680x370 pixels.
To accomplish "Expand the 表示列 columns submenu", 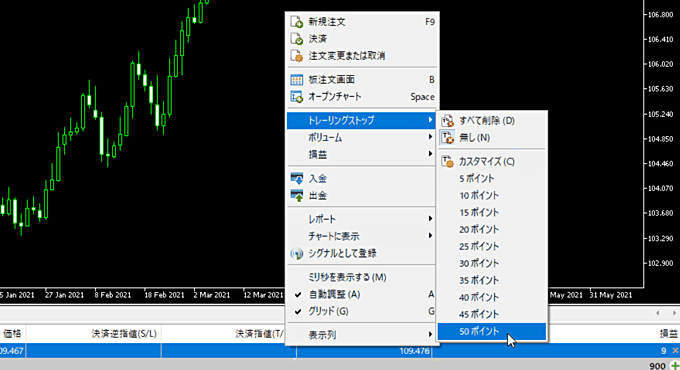I will 362,335.
